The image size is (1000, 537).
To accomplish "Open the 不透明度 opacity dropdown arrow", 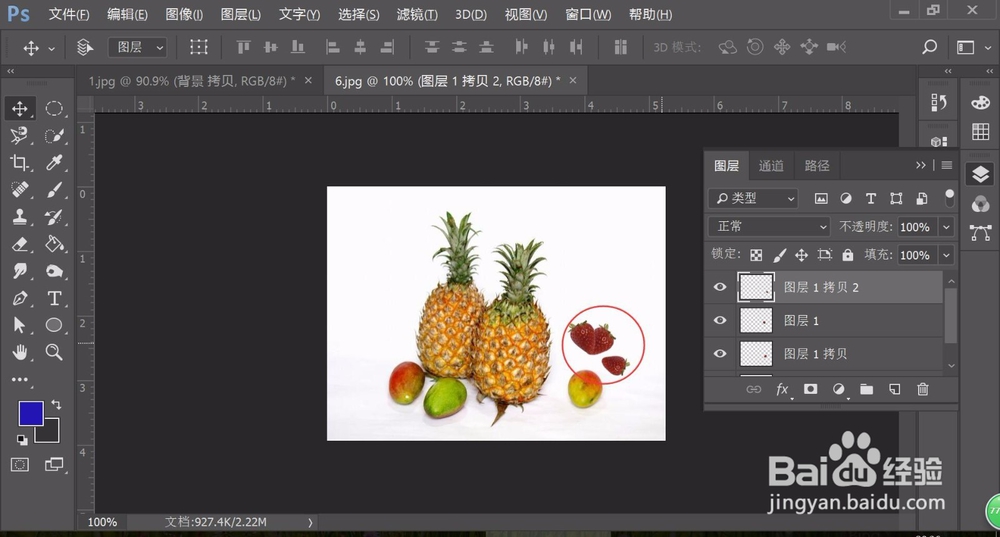I will coord(946,227).
